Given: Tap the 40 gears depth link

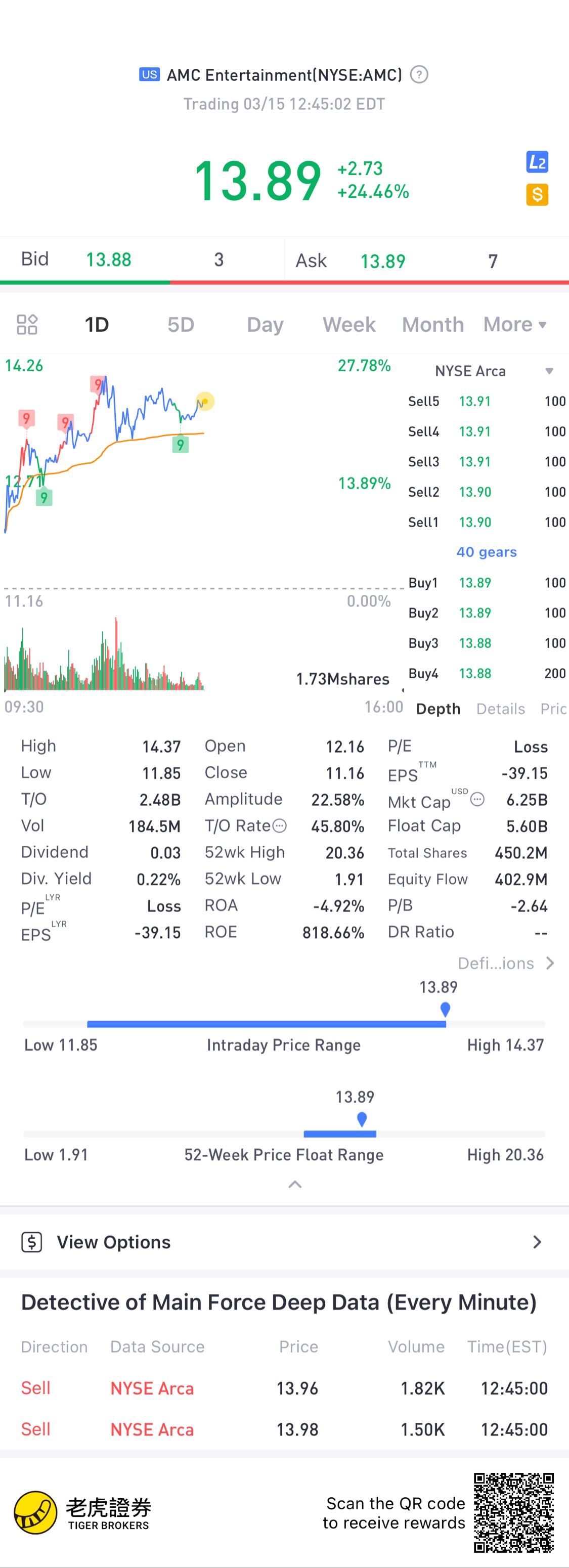Looking at the screenshot, I should point(486,552).
